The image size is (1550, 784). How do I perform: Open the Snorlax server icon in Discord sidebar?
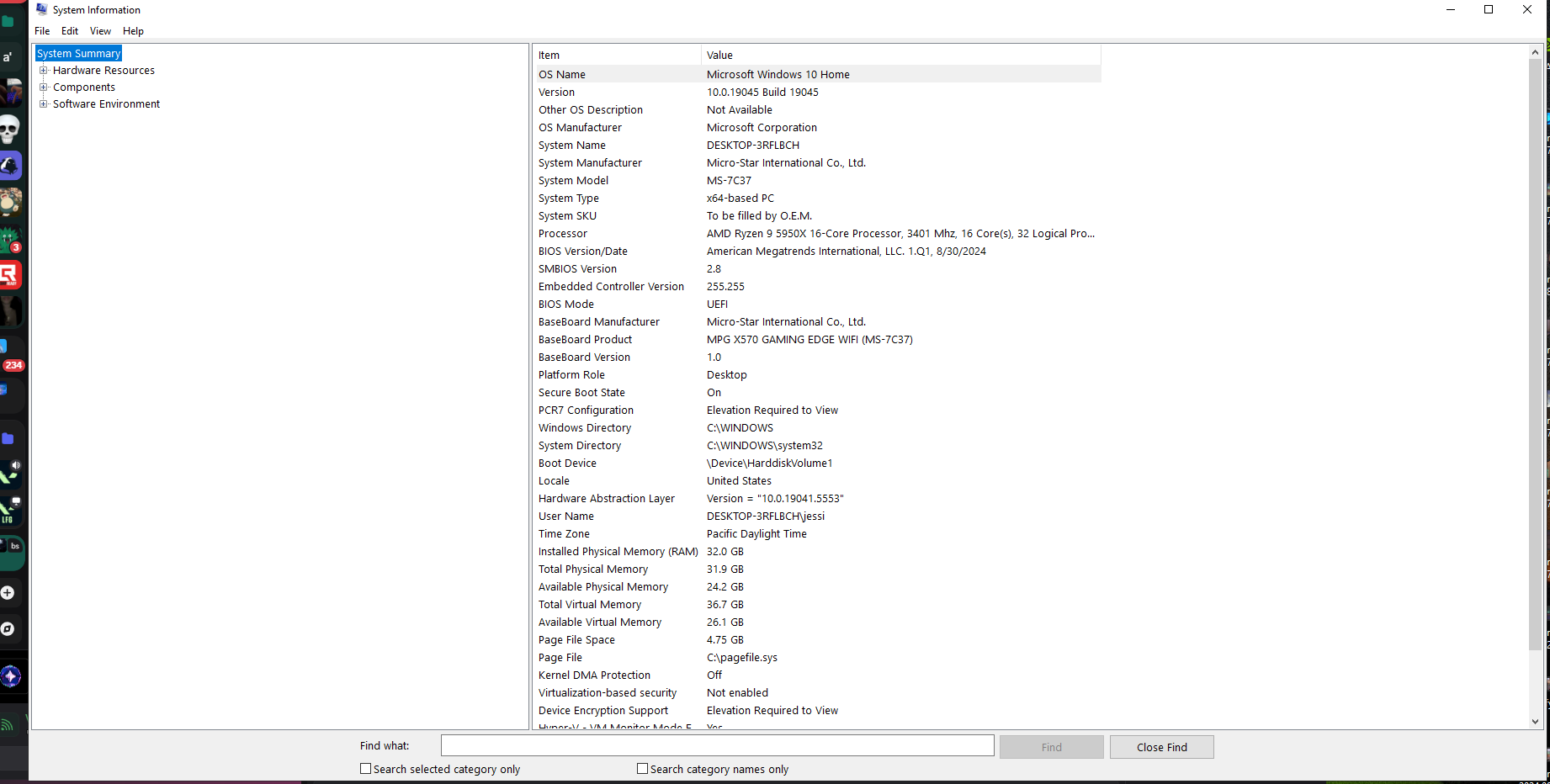(x=10, y=202)
